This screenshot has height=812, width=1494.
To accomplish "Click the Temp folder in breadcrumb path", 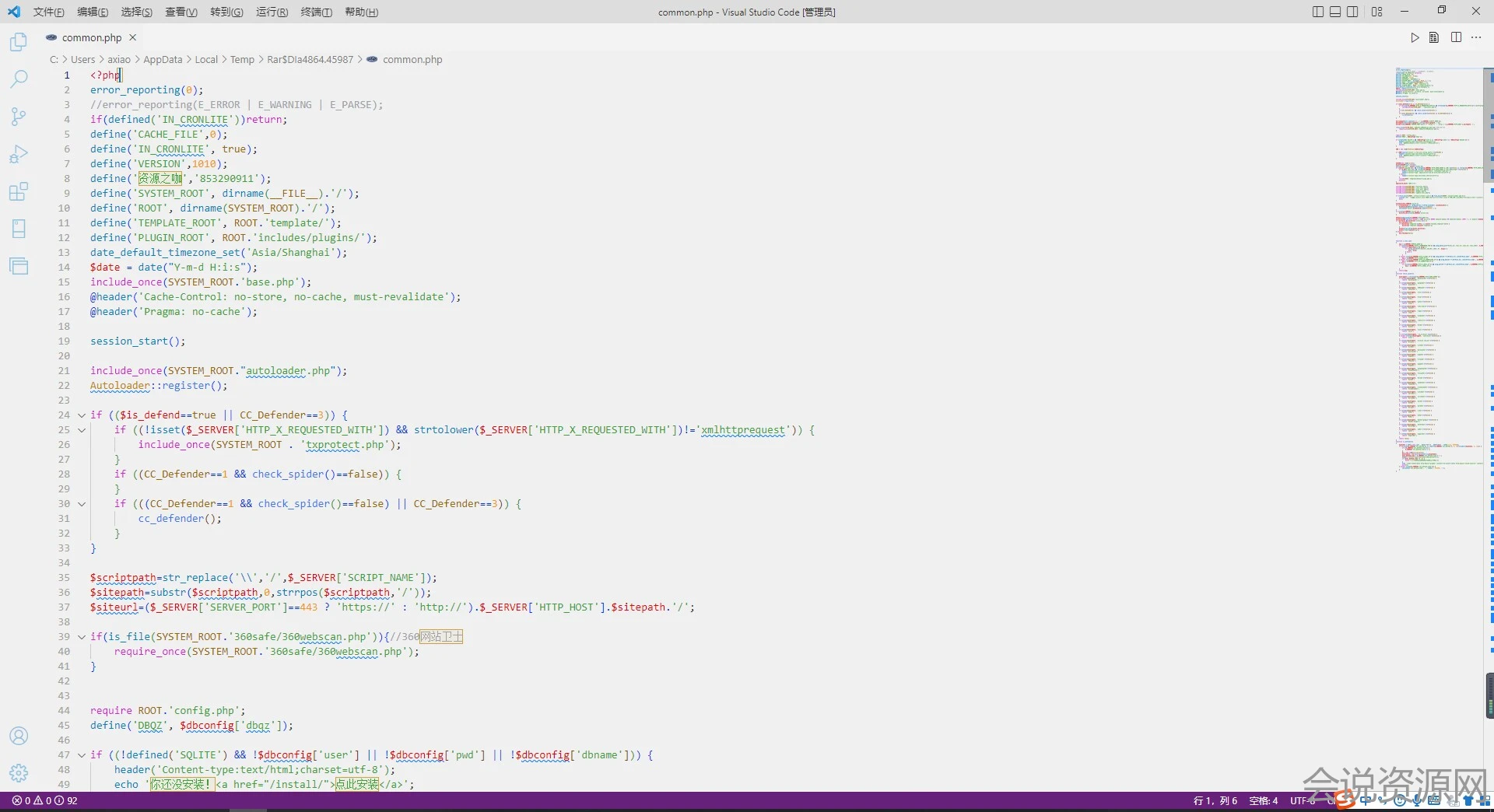I will (x=242, y=60).
